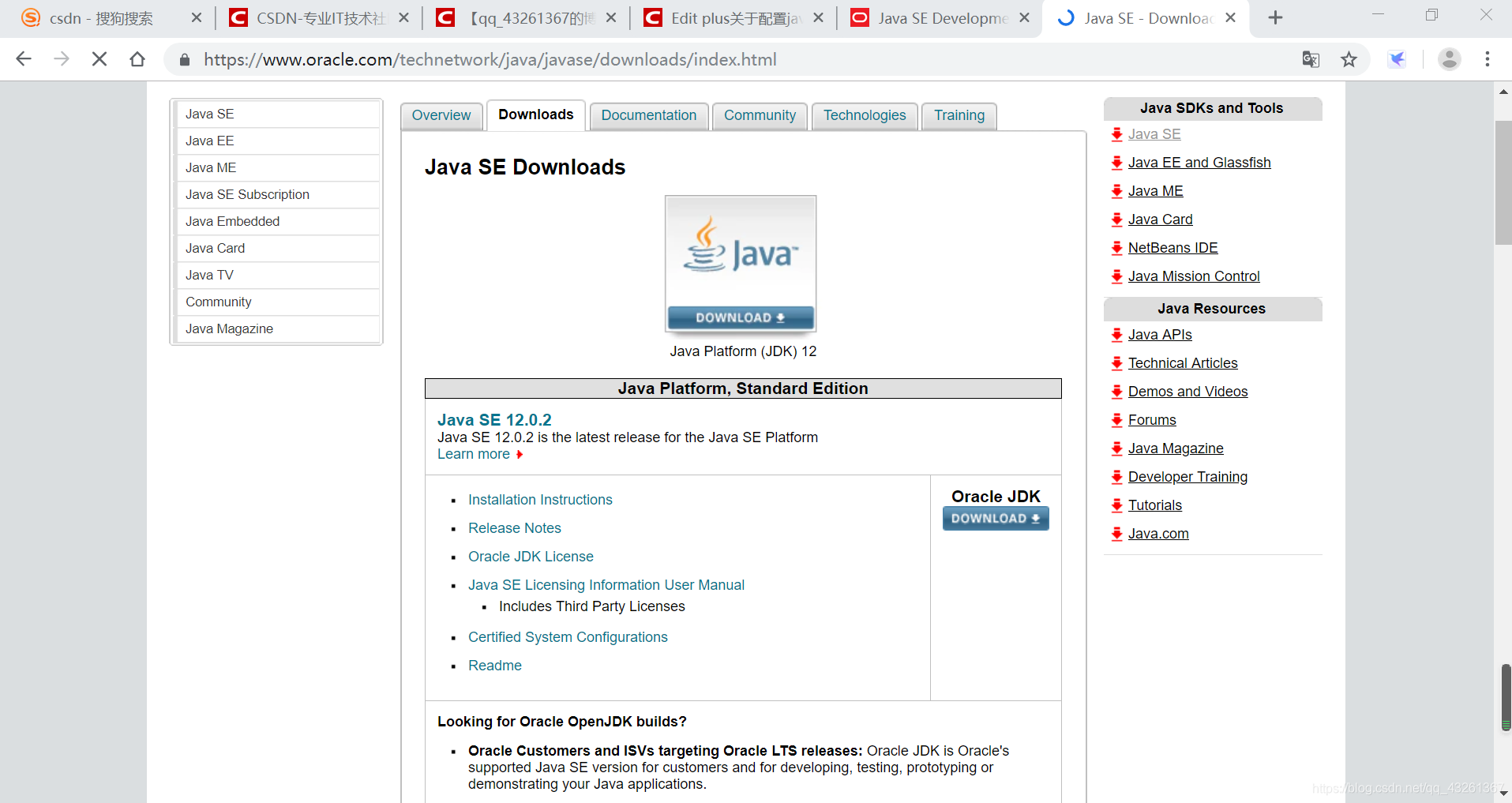This screenshot has height=803, width=1512.
Task: Stop page loading with X button
Action: [99, 59]
